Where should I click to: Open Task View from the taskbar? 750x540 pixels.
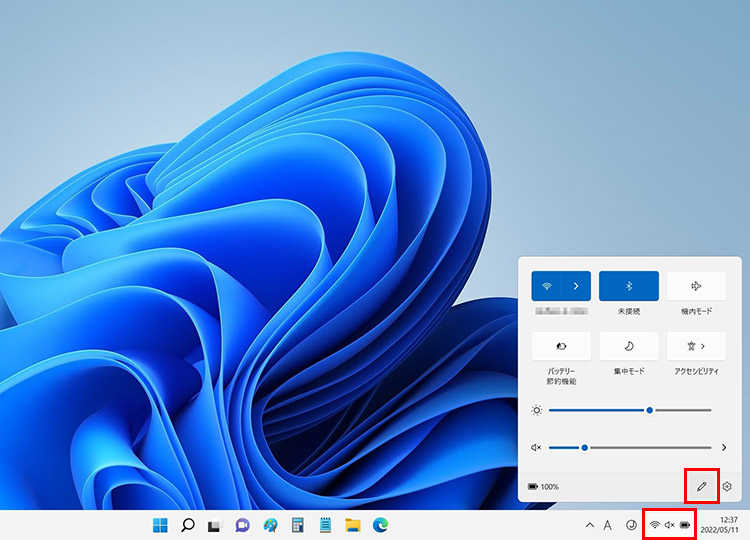(214, 525)
